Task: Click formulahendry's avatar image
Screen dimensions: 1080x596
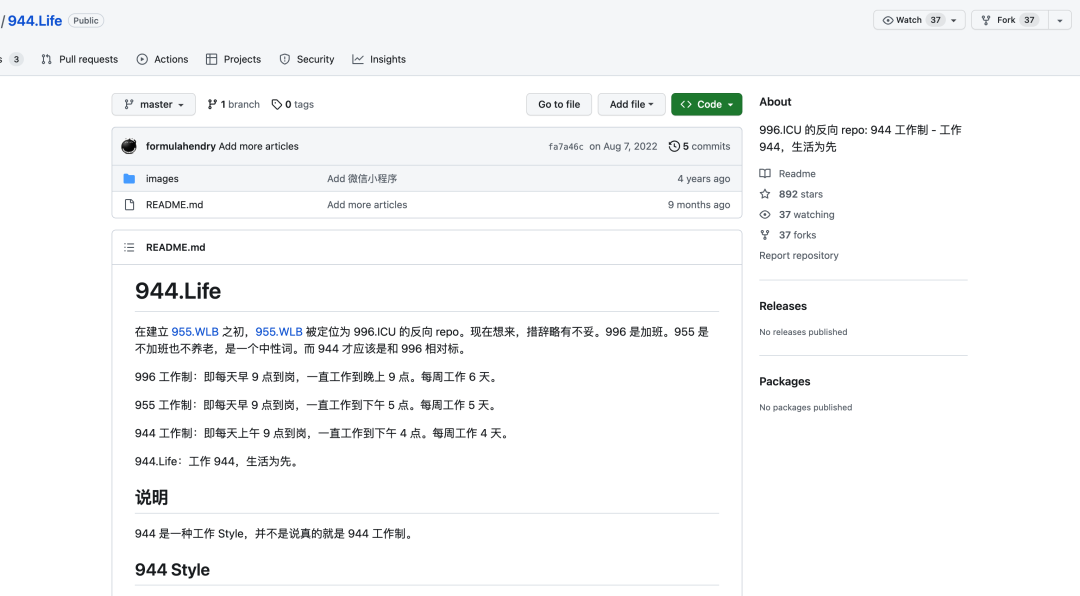Action: [129, 146]
